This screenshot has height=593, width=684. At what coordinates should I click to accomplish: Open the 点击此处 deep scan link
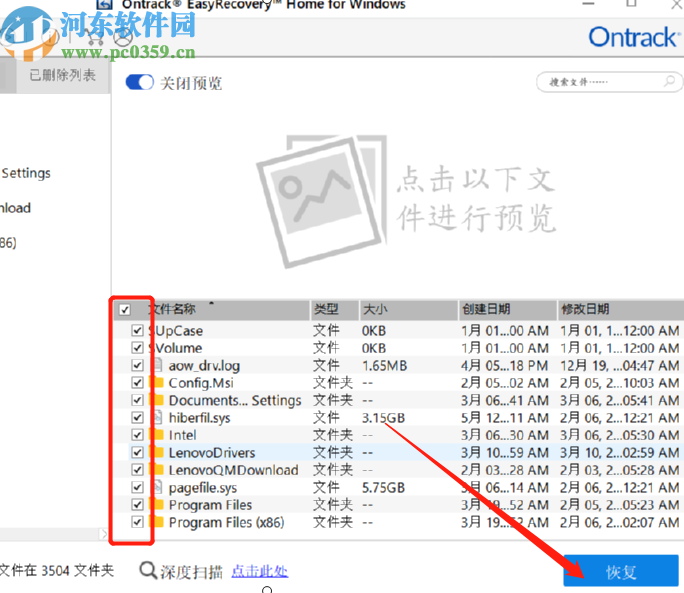pos(260,571)
